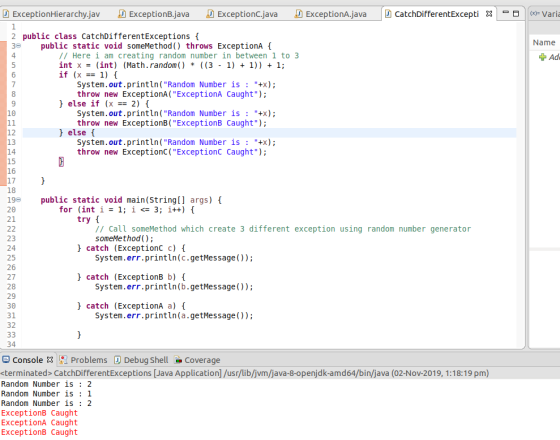Click the green add expression icon
This screenshot has width=560, height=440.
542,57
